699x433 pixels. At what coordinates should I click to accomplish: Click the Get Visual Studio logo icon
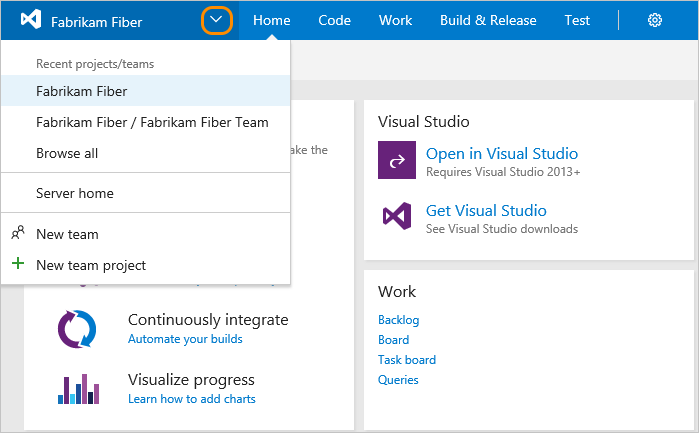(397, 217)
